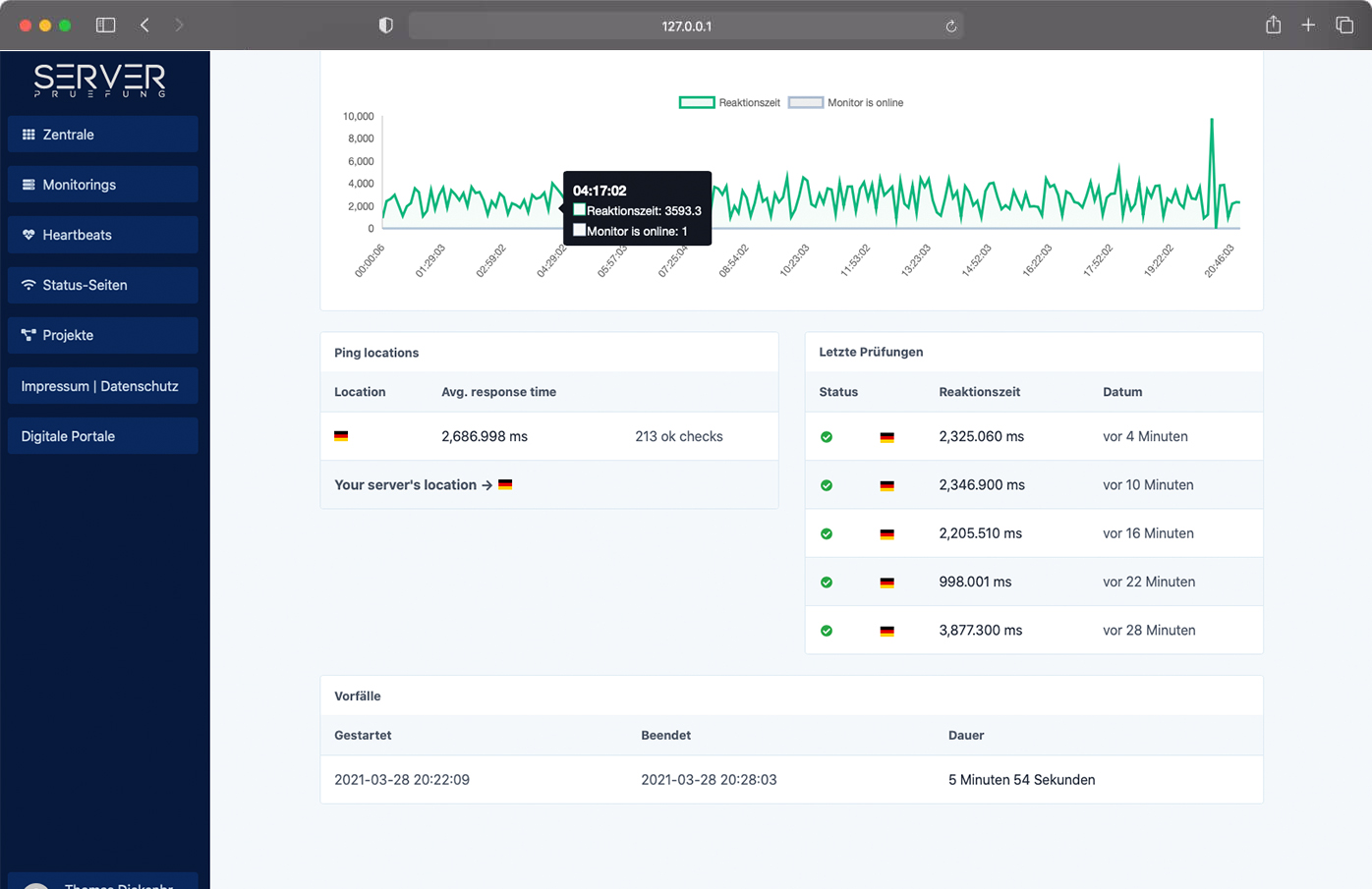
Task: Toggle the Reaktionszeit legend series
Action: (749, 102)
